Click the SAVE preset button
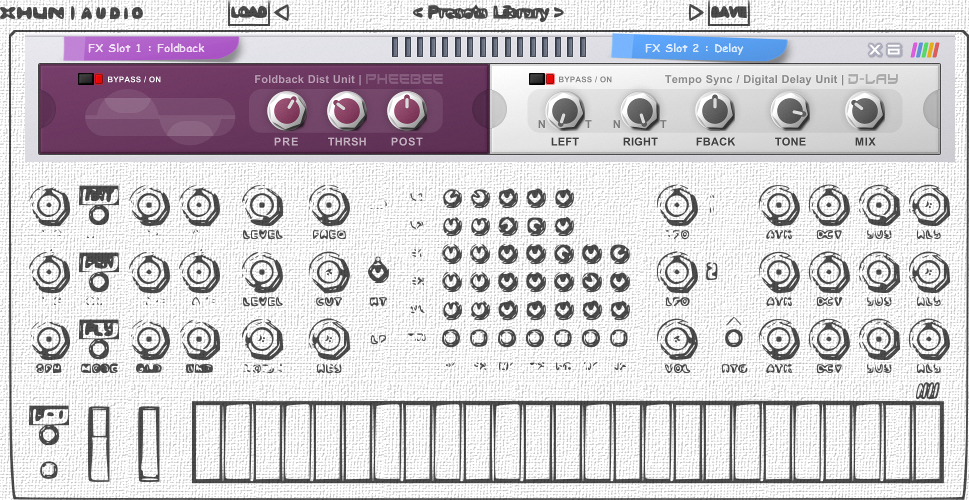This screenshot has width=969, height=500. 729,12
